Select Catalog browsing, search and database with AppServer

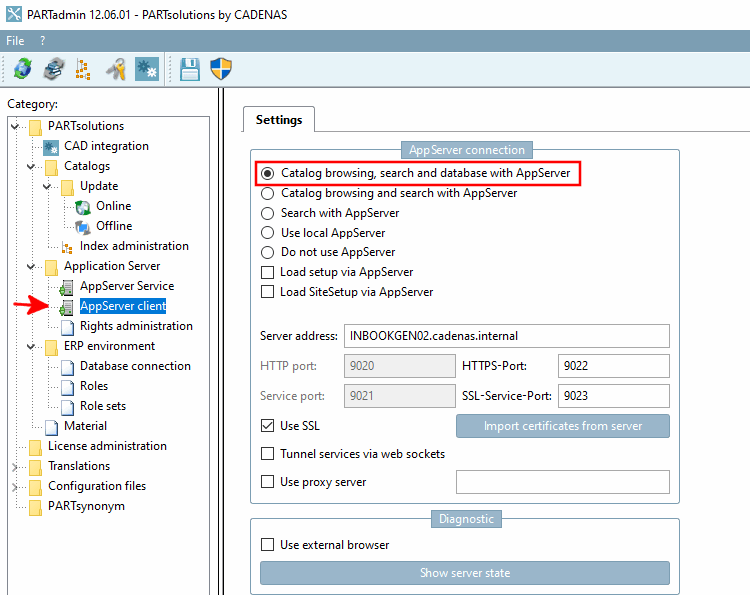click(267, 173)
